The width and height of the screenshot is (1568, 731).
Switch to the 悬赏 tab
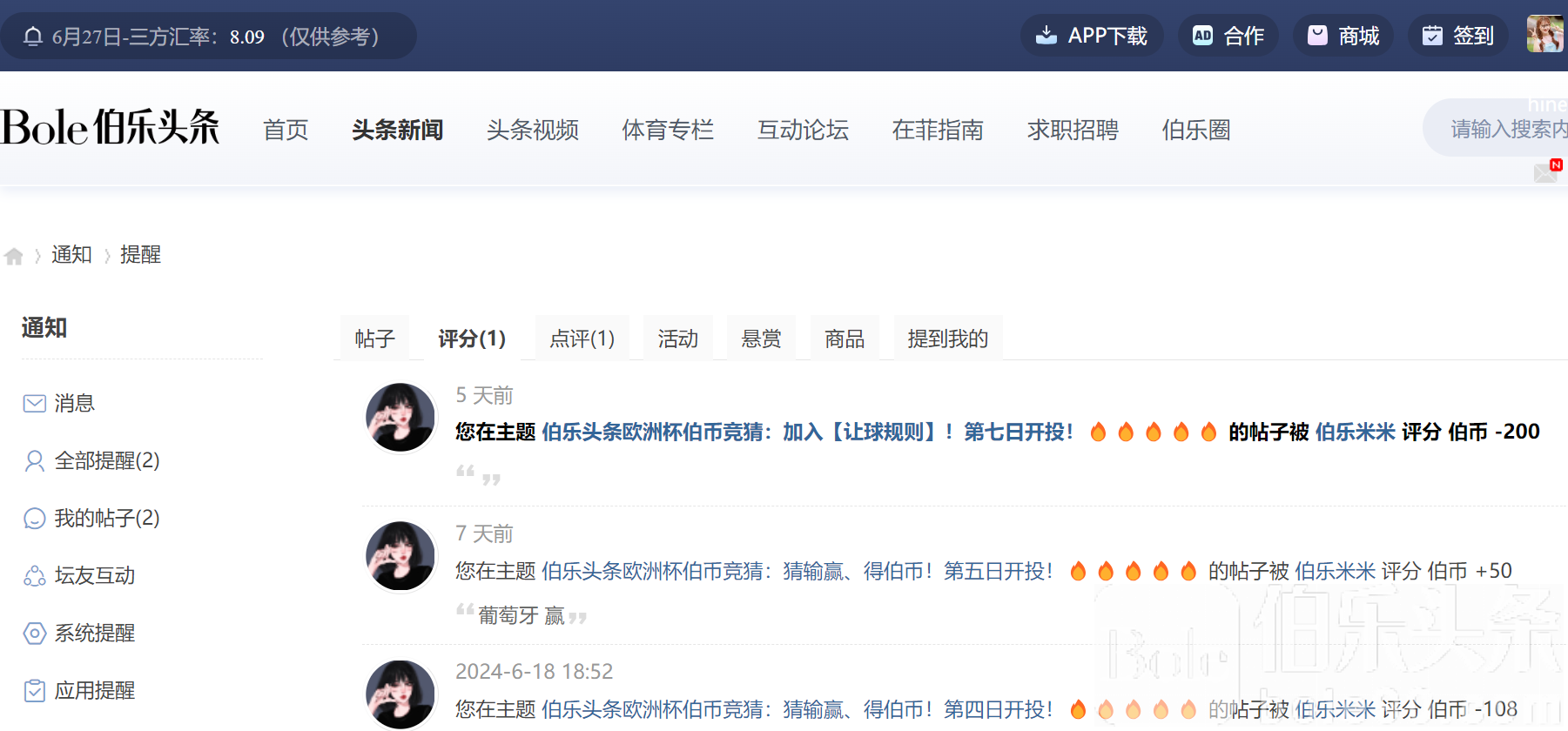762,338
